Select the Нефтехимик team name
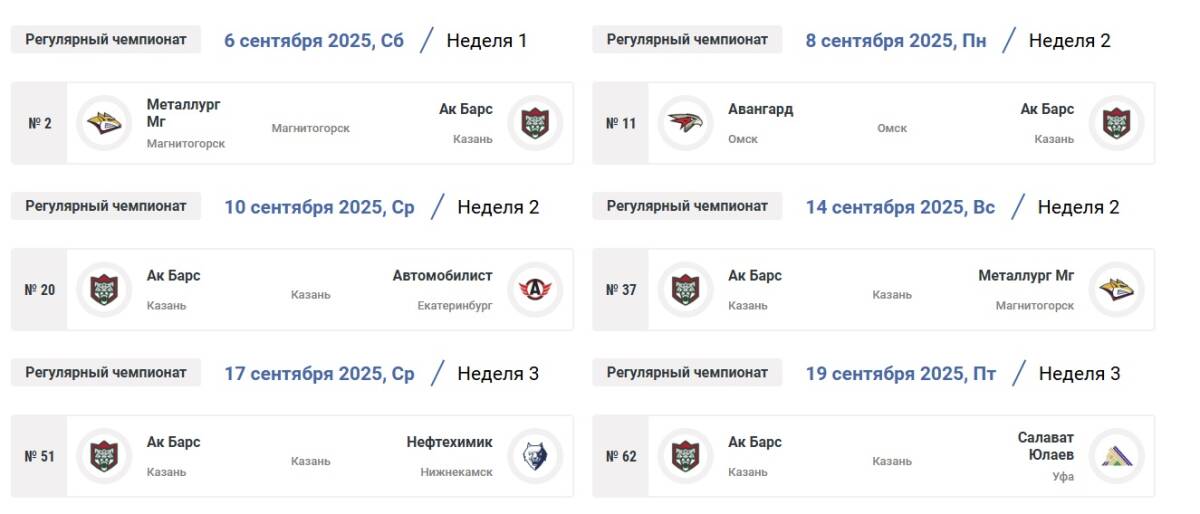 coord(449,442)
